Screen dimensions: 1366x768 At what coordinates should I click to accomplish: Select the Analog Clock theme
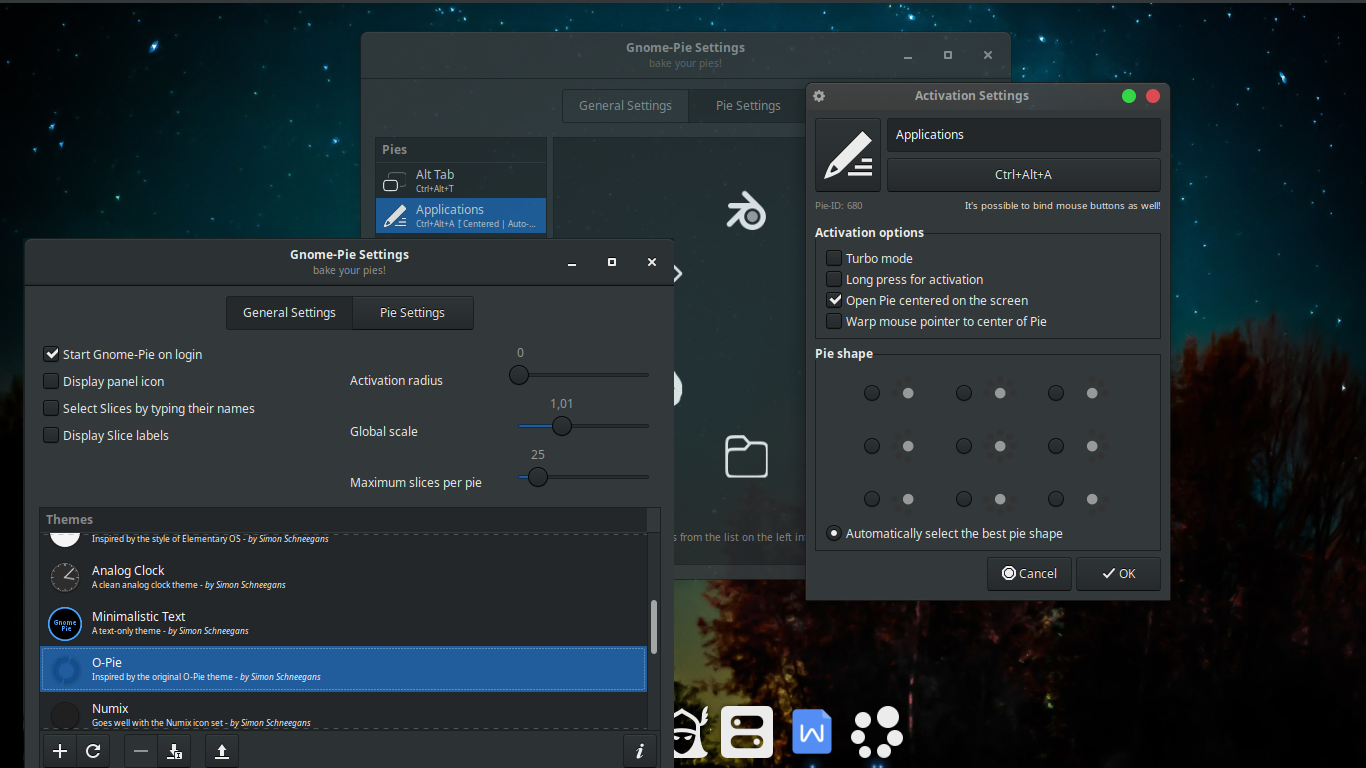(x=300, y=577)
